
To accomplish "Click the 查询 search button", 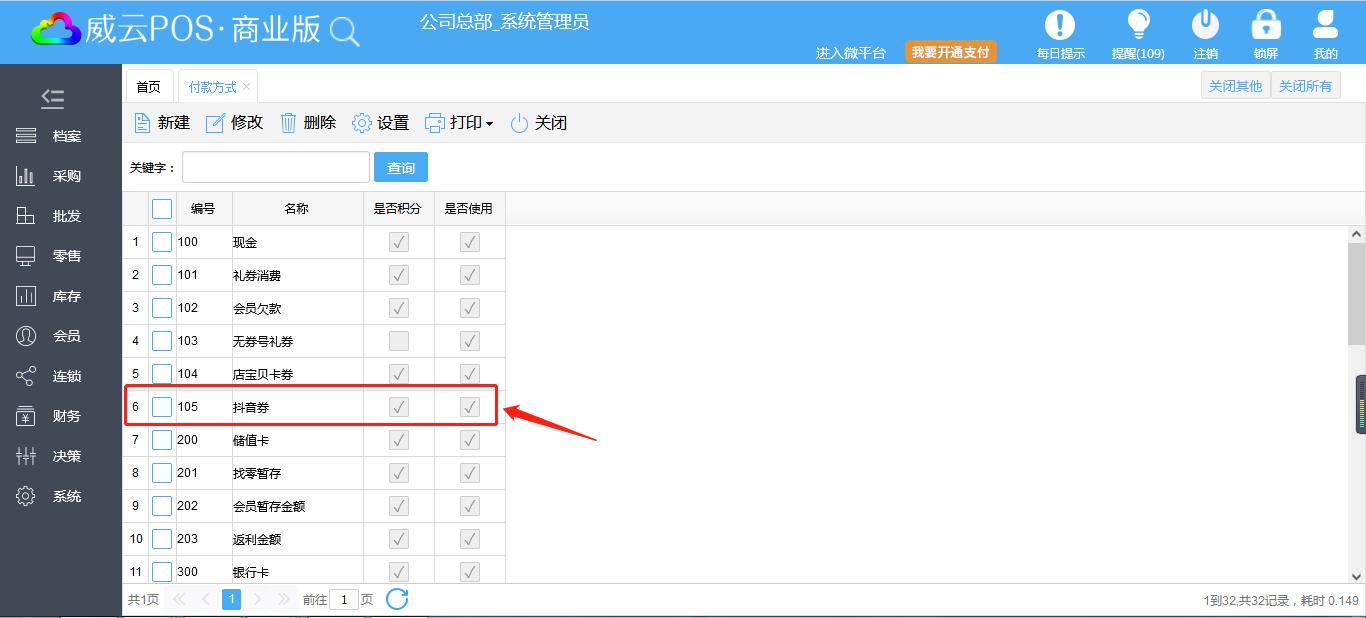I will [x=400, y=168].
